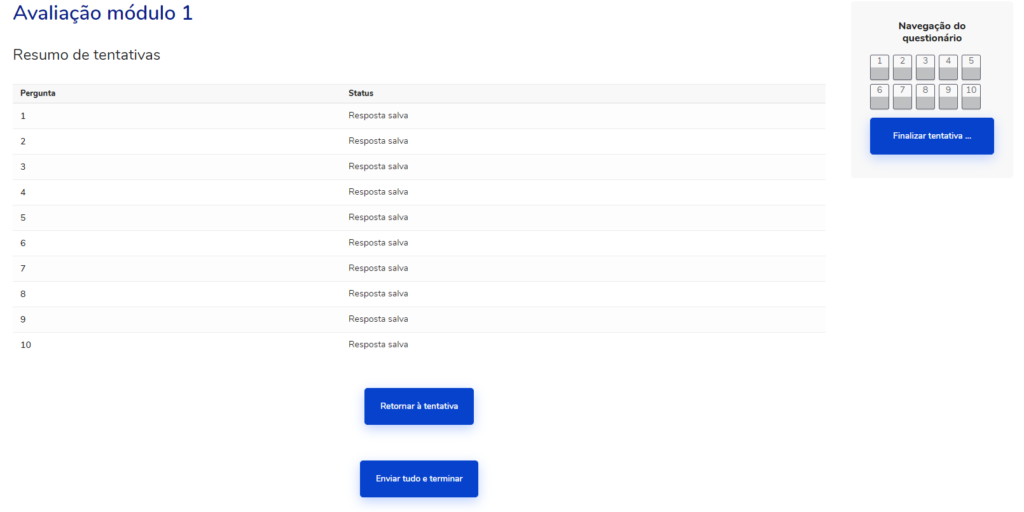Open question 2 navigation box
The width and height of the screenshot is (1024, 512).
point(902,67)
